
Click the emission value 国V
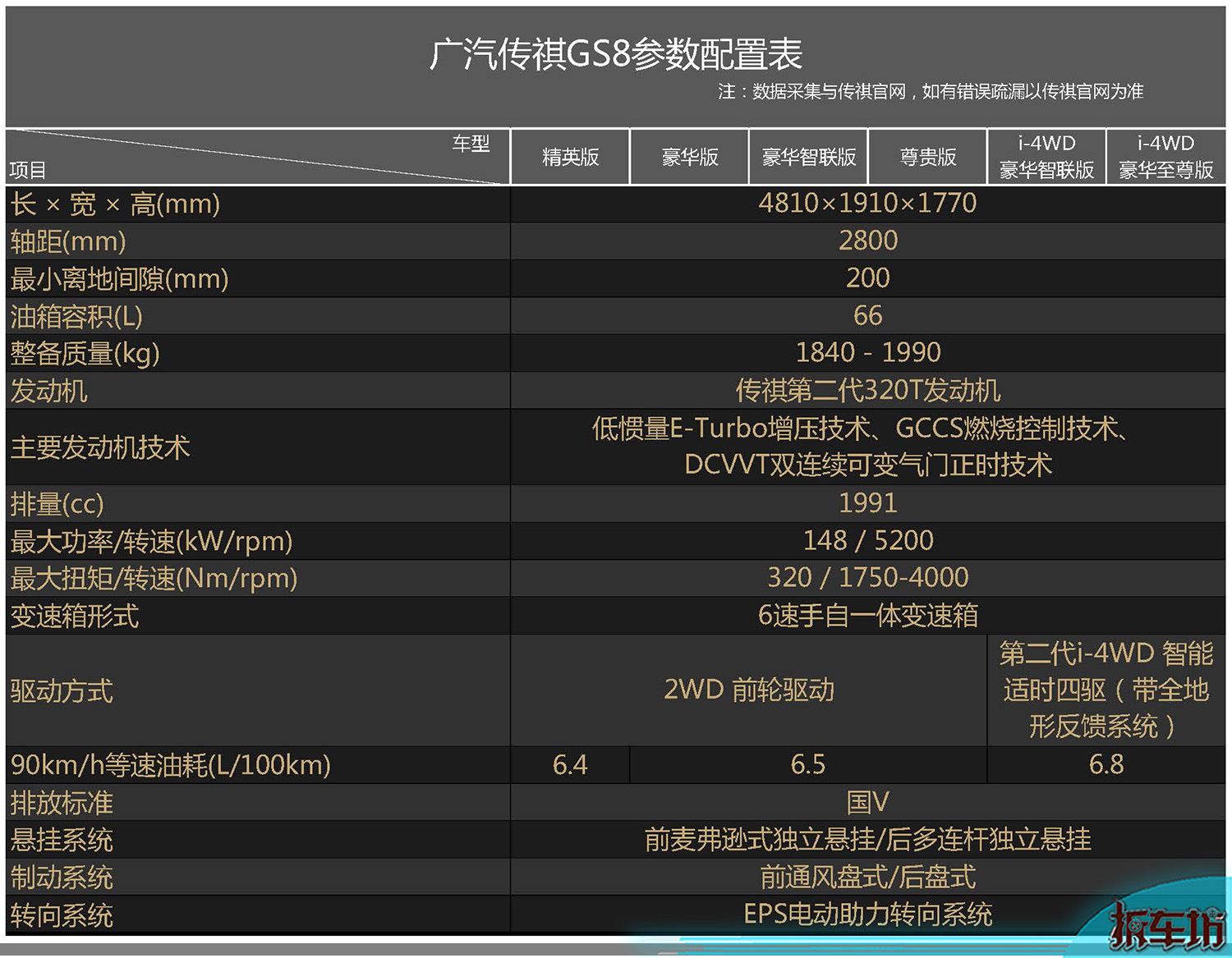pyautogui.click(x=868, y=802)
